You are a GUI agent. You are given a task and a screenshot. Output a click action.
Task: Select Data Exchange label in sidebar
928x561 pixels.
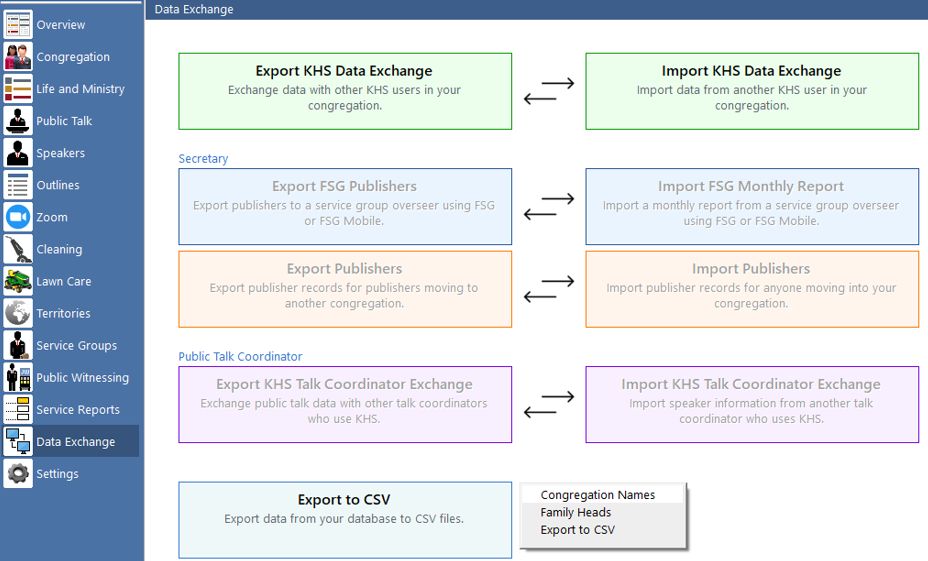76,441
